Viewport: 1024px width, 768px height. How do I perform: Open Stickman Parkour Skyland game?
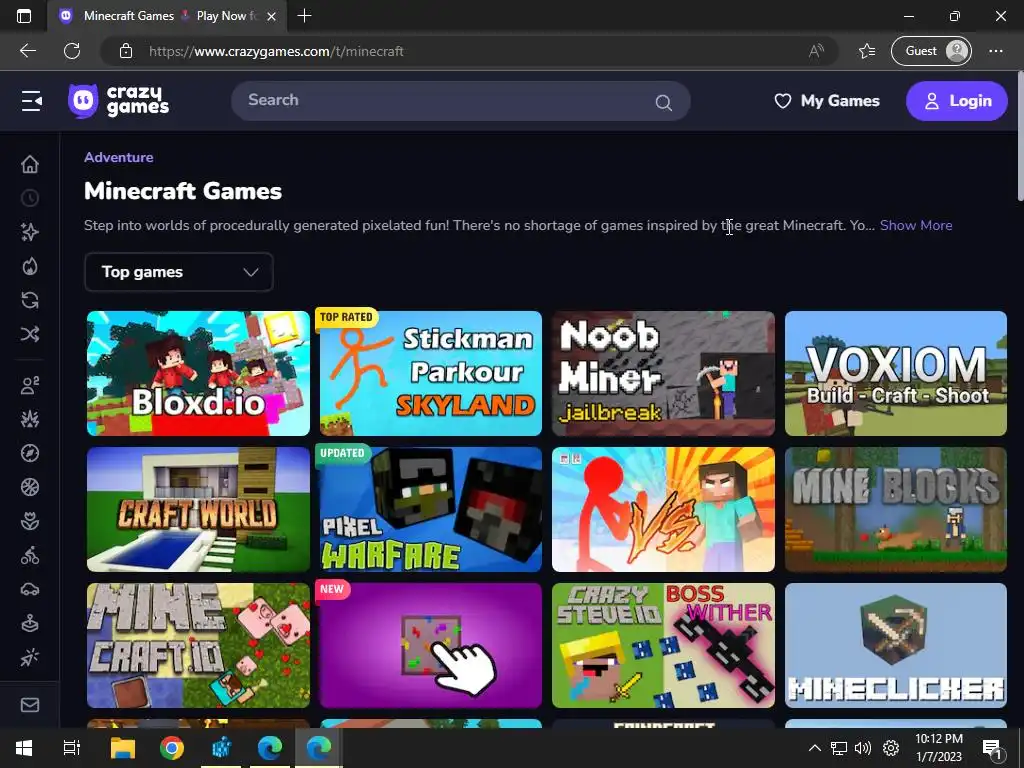(431, 374)
